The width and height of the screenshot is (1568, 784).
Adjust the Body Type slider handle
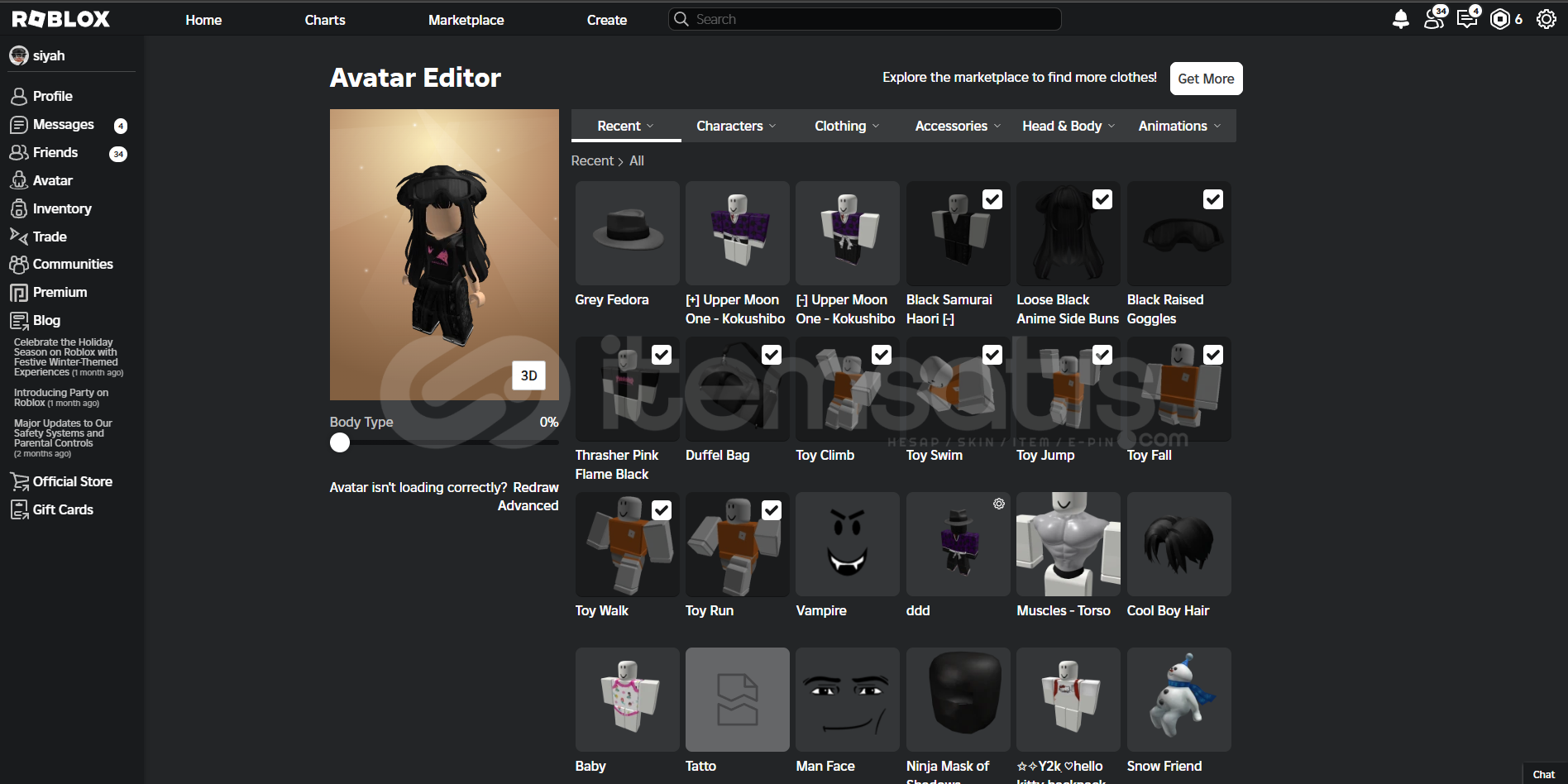340,442
